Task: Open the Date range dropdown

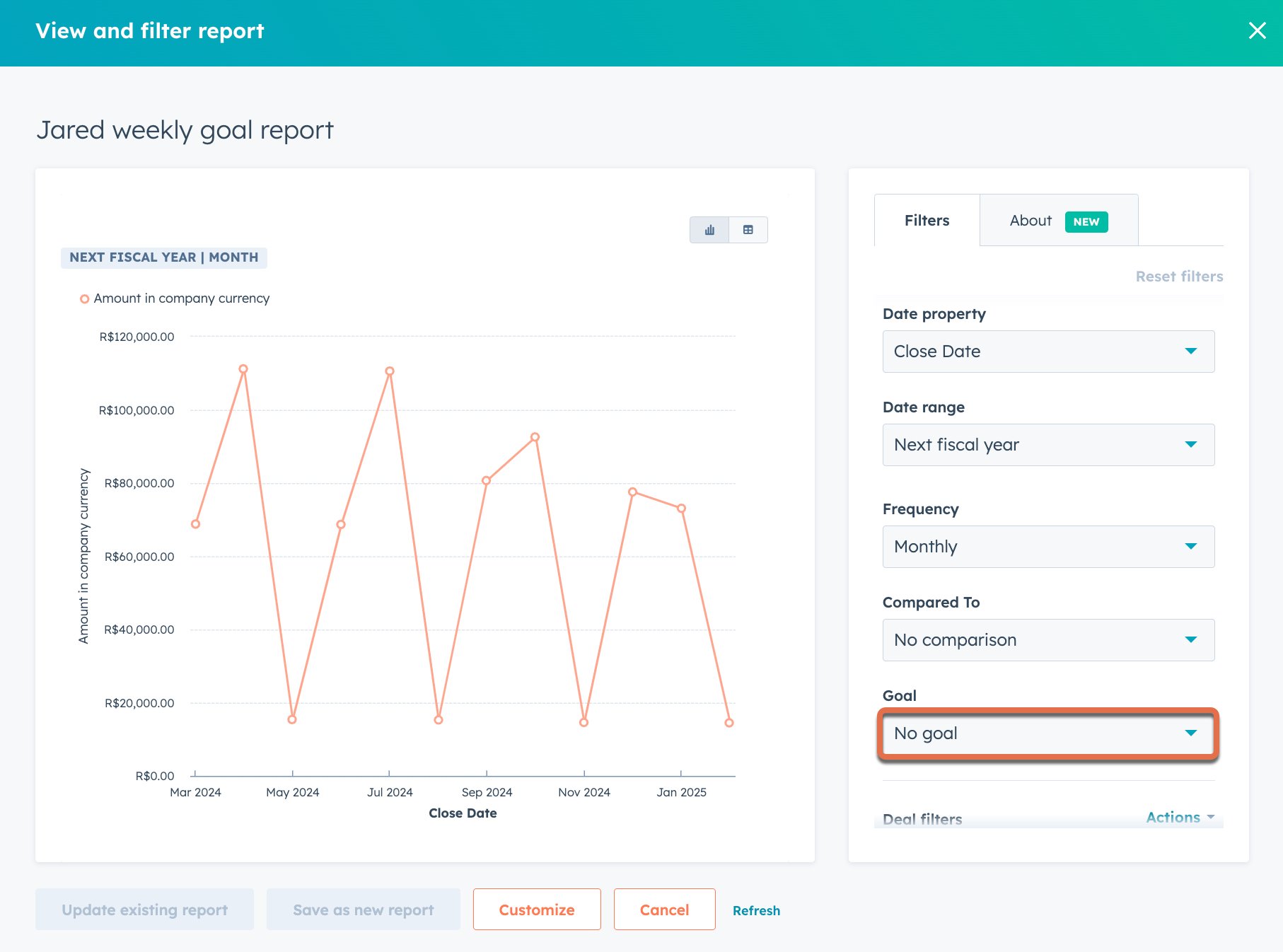Action: click(x=1047, y=444)
